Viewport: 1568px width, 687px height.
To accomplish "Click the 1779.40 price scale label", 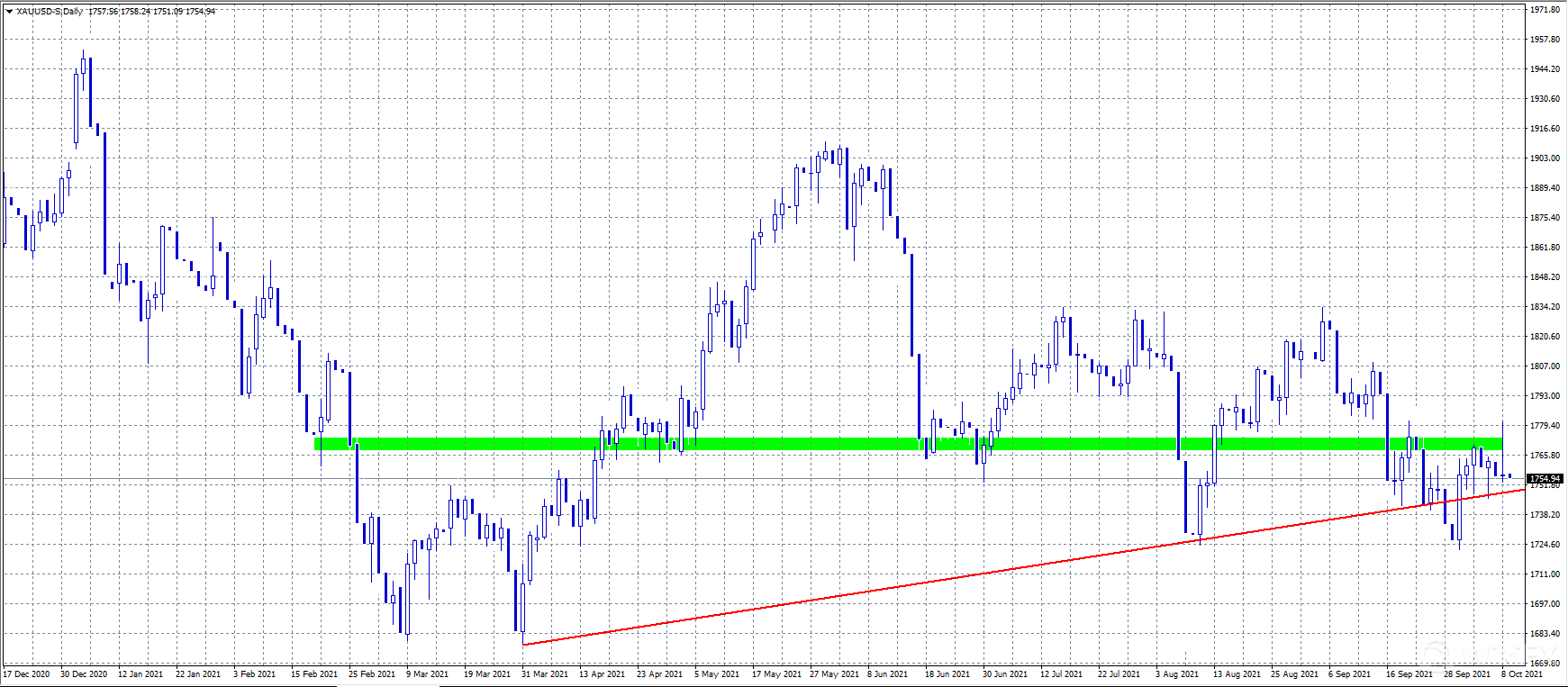I will coord(1545,426).
